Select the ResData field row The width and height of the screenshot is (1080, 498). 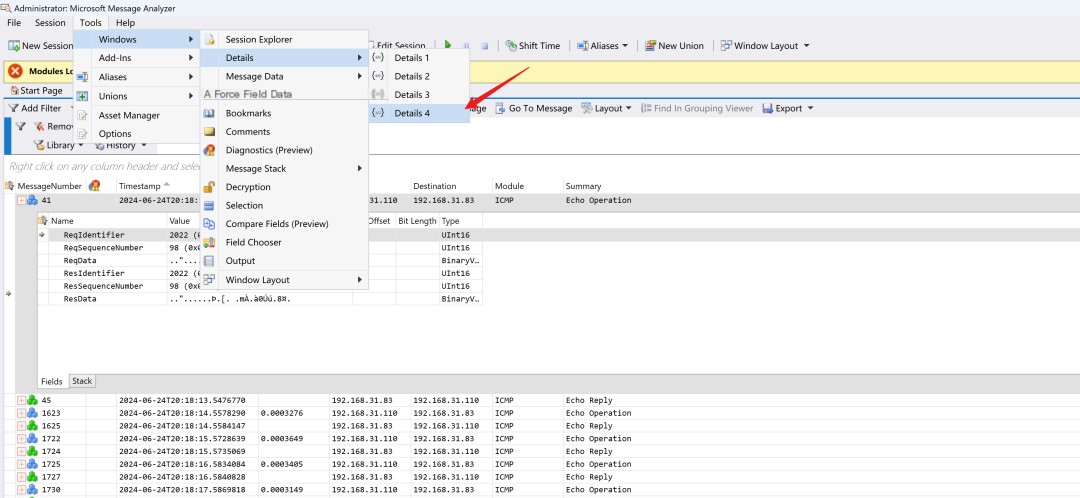[x=260, y=299]
